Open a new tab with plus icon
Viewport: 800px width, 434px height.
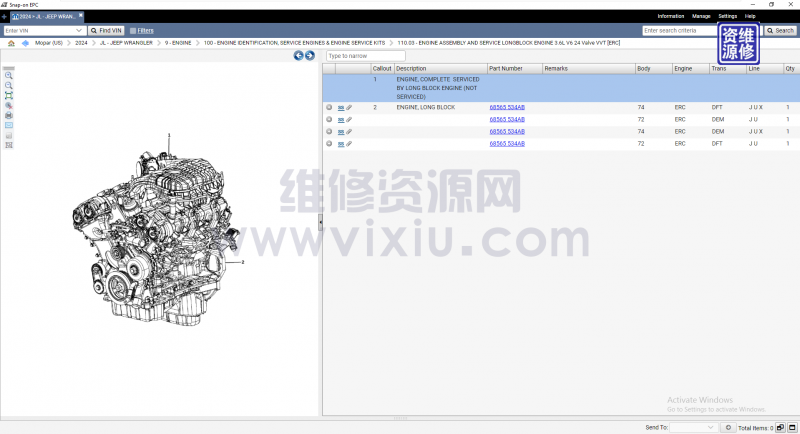click(4, 16)
